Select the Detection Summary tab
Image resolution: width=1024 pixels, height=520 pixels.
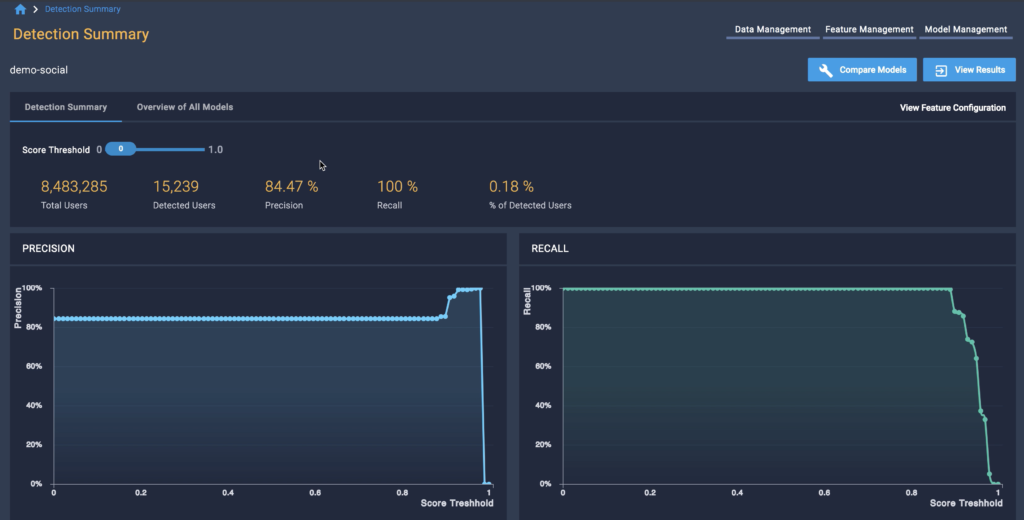[66, 107]
